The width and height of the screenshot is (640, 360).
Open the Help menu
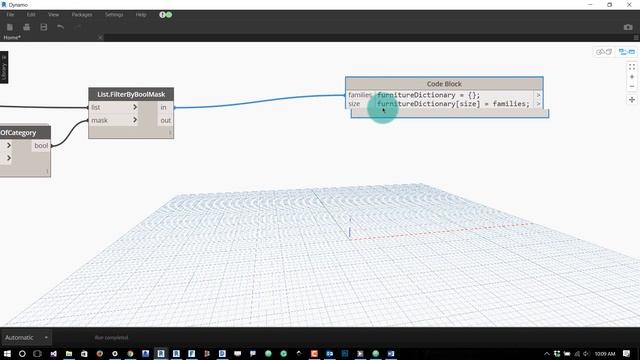[x=141, y=15]
